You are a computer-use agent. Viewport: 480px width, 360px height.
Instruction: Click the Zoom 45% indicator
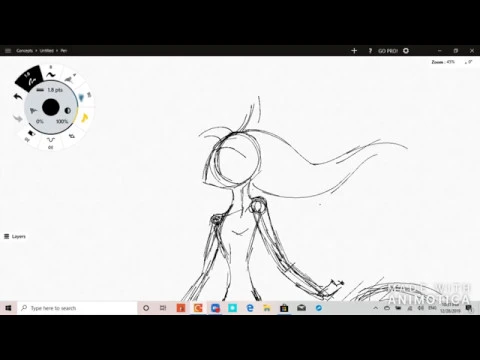point(443,62)
